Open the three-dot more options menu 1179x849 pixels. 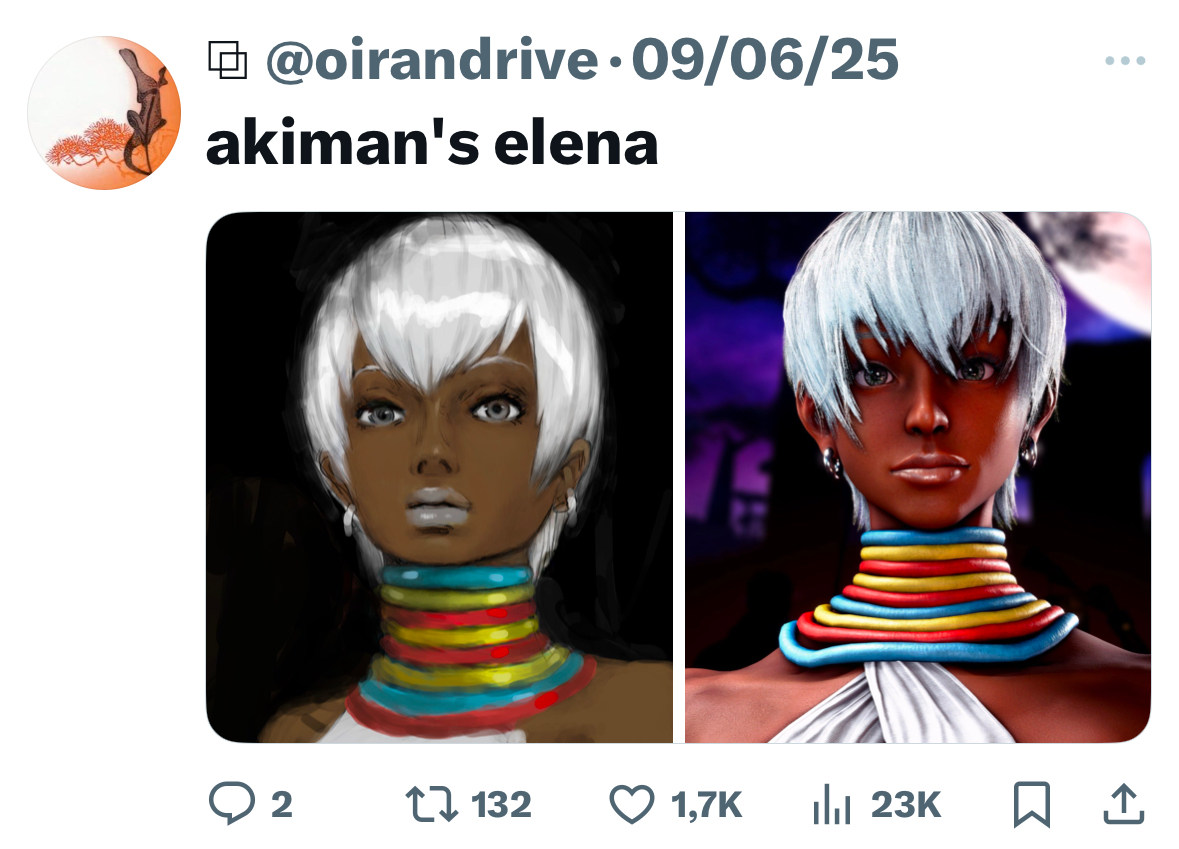(x=1125, y=60)
